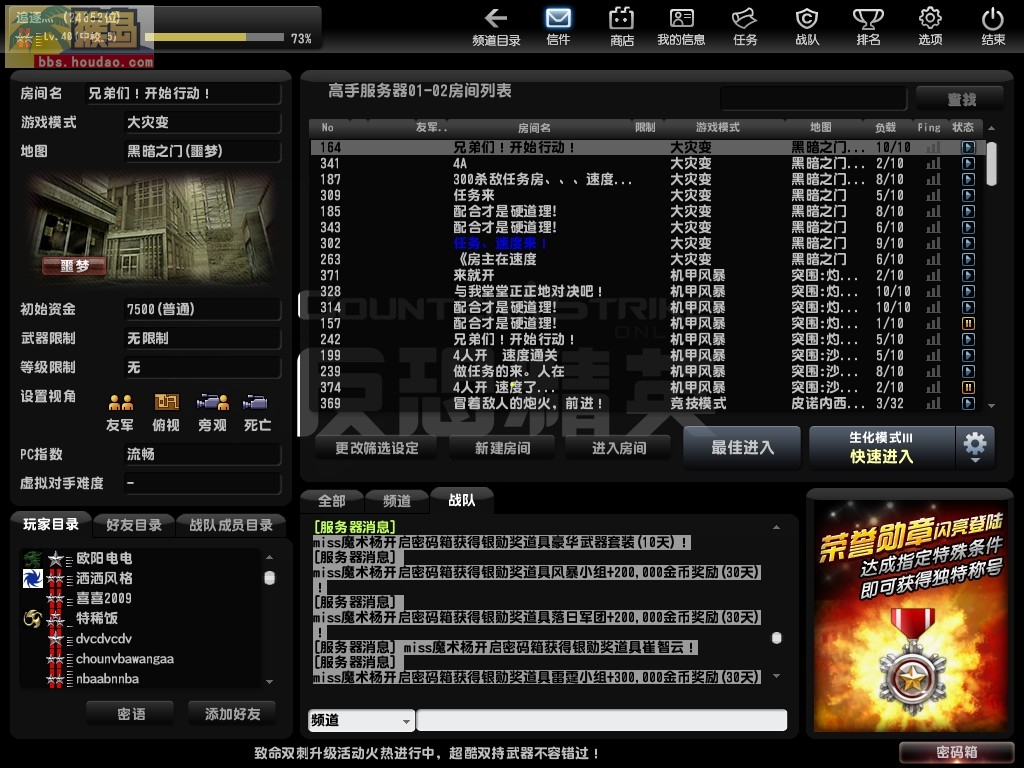Click Enter room (进入房间) button
The image size is (1024, 768).
618,448
